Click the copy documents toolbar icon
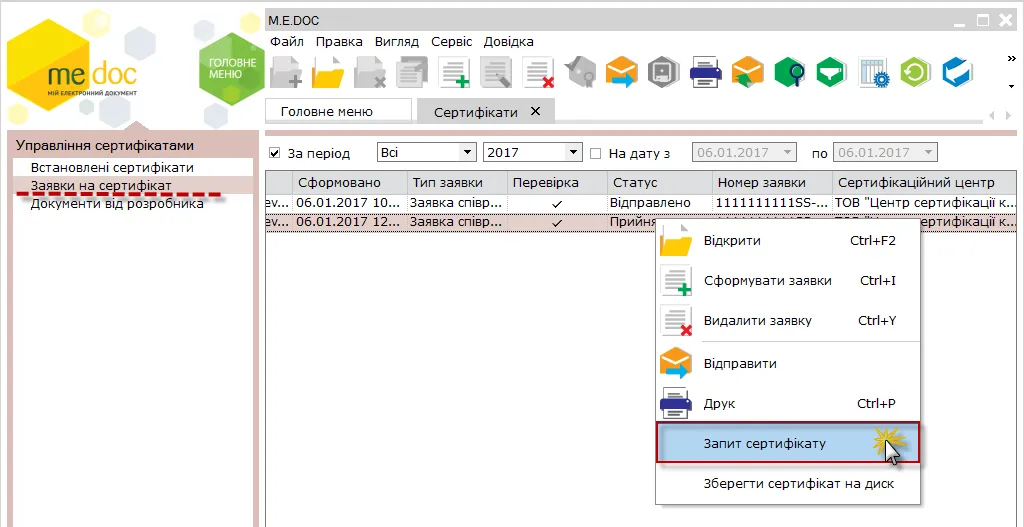1024x527 pixels. (x=412, y=72)
